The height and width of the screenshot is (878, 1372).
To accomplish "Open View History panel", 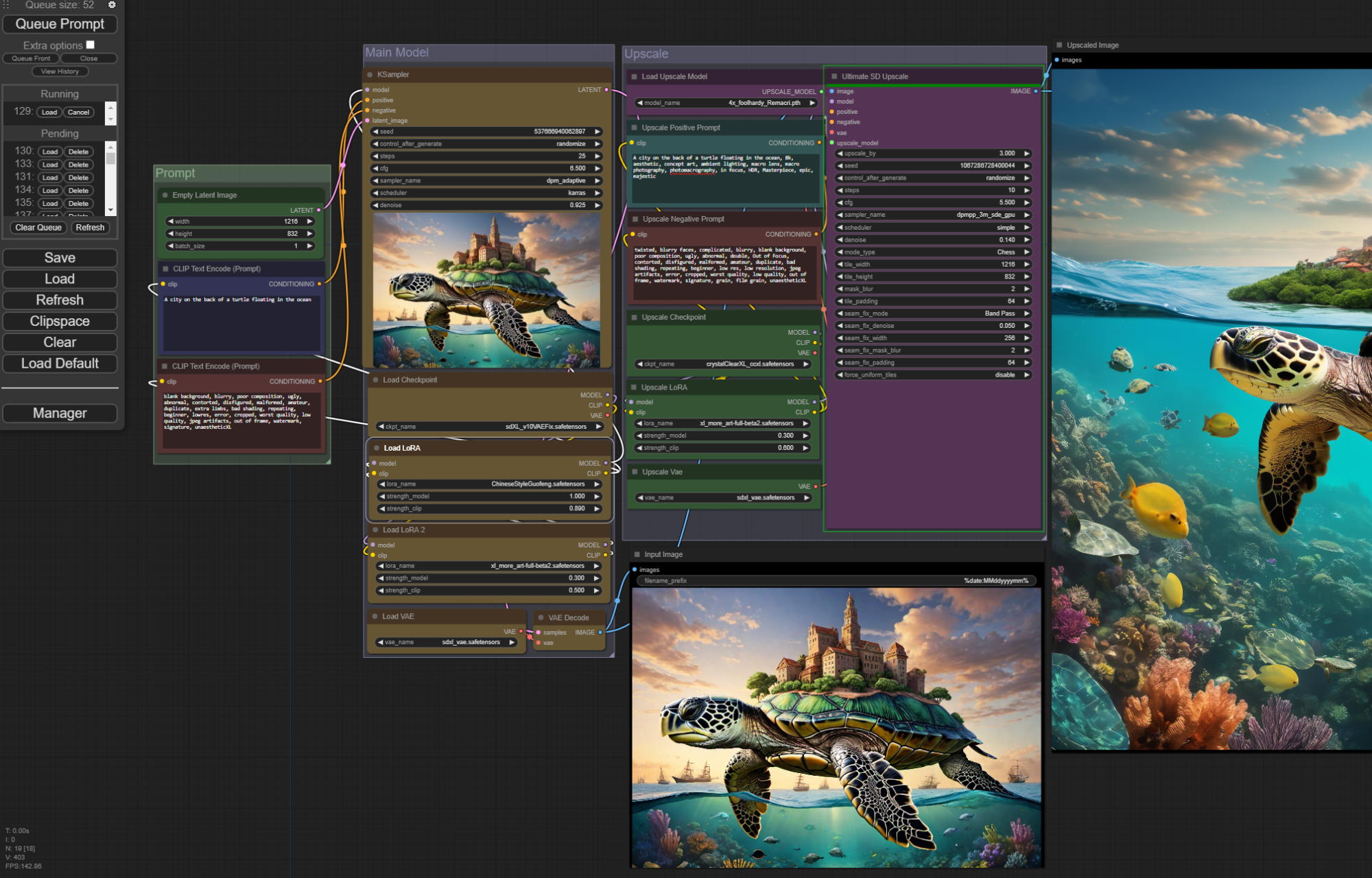I will point(60,71).
